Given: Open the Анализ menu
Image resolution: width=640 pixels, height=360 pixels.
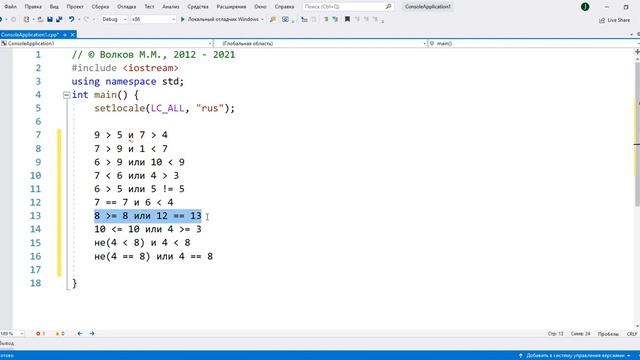Looking at the screenshot, I should (x=171, y=7).
